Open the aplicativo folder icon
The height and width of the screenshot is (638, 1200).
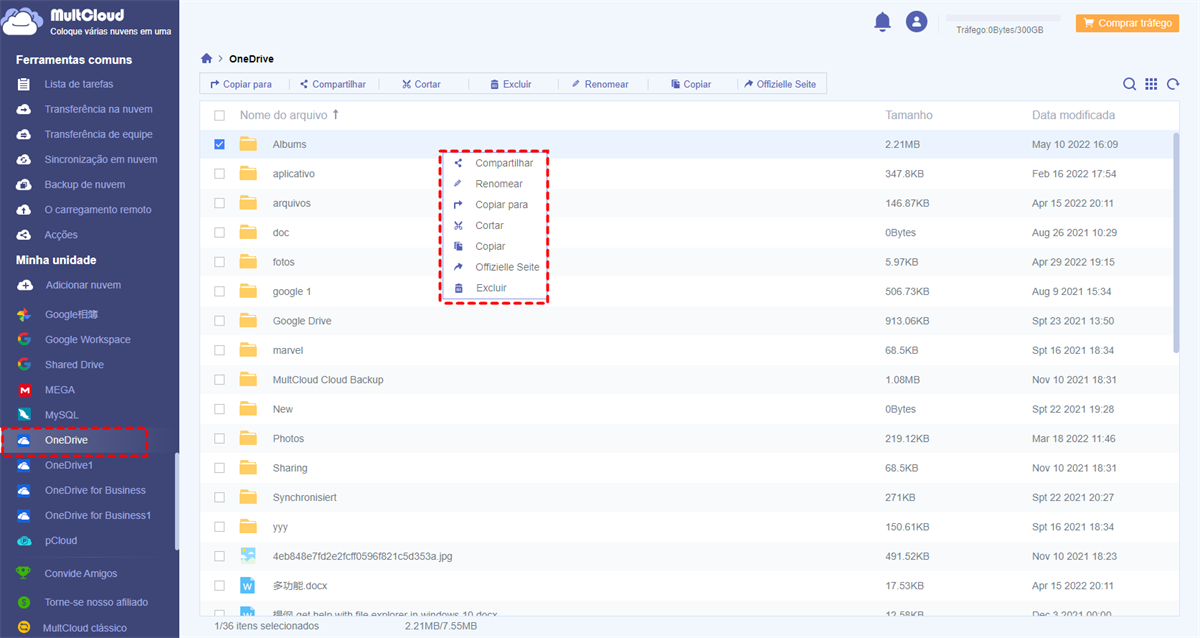[x=249, y=173]
